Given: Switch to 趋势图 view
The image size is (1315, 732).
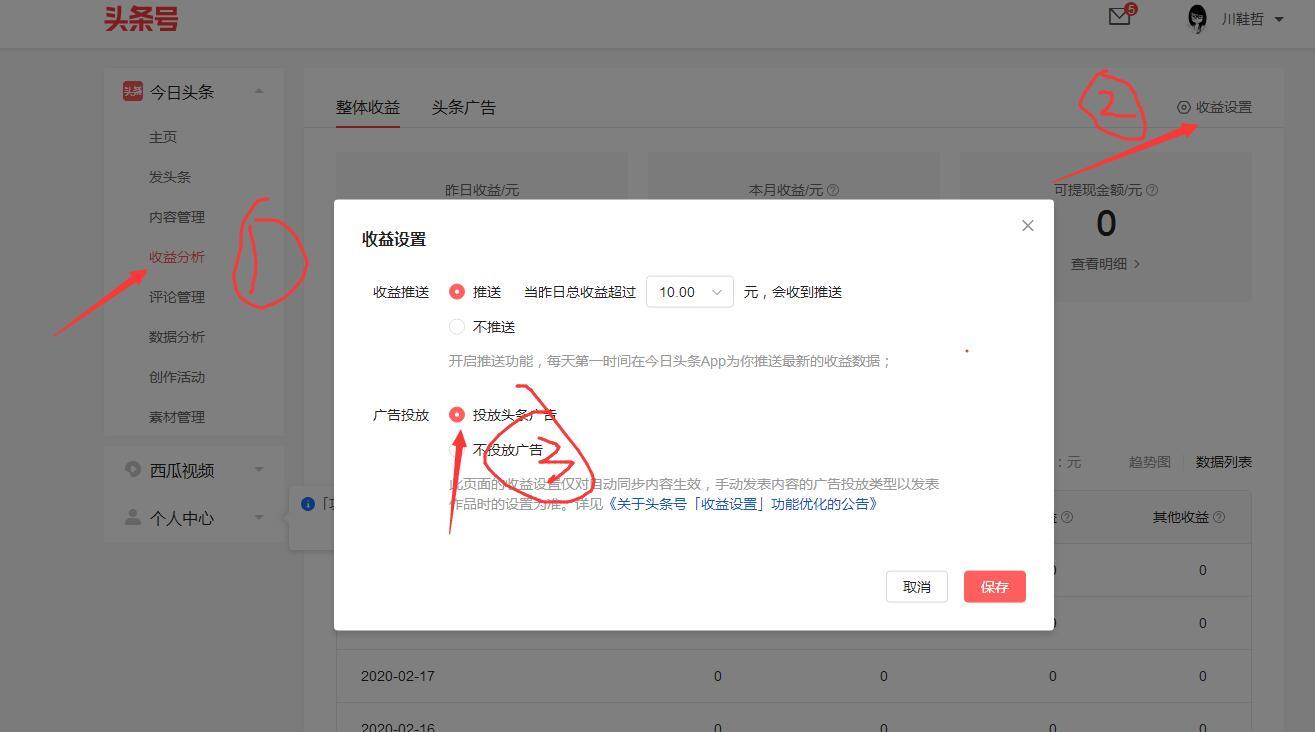Looking at the screenshot, I should click(1150, 462).
